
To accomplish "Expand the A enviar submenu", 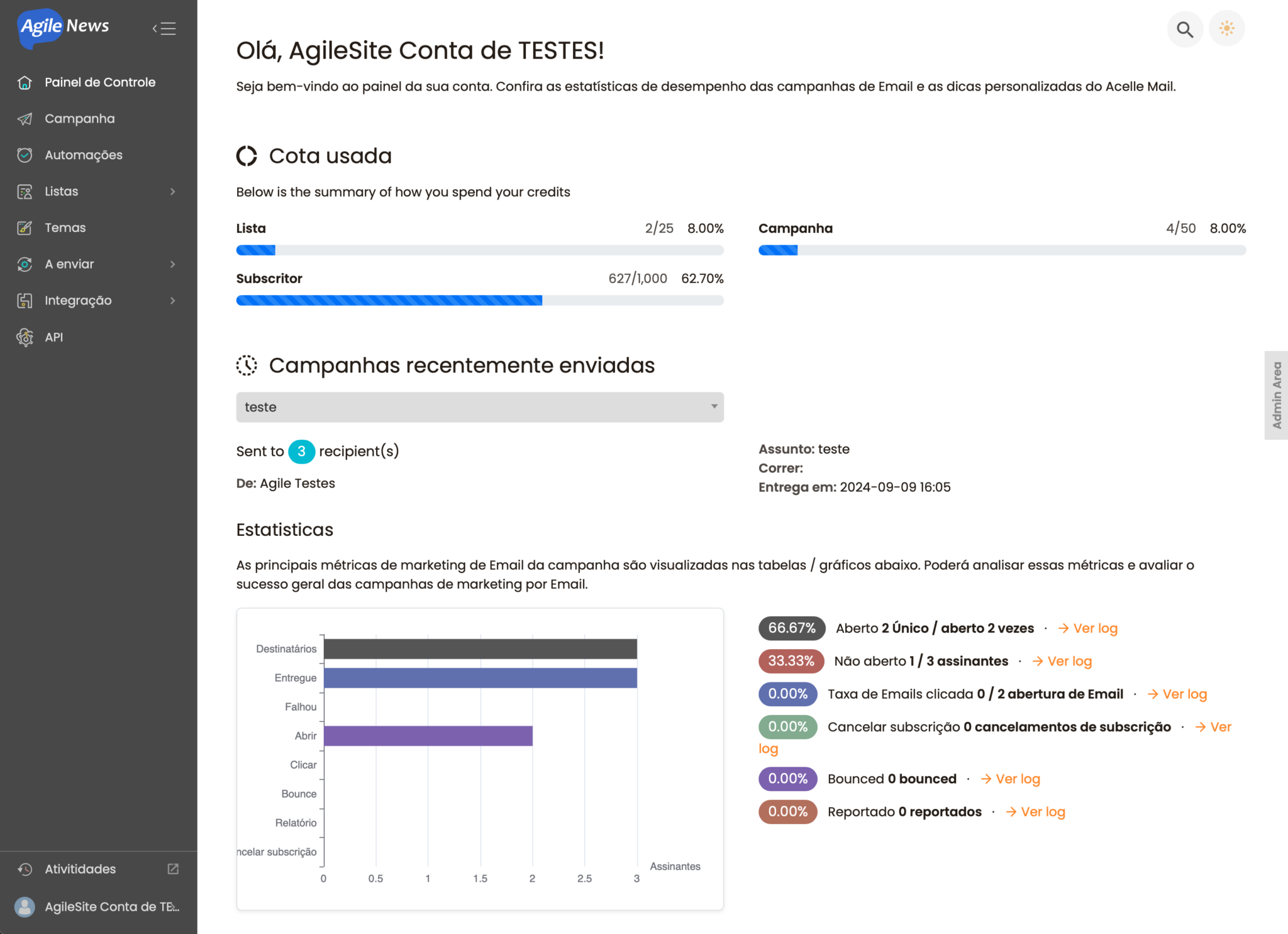I will coord(173,264).
